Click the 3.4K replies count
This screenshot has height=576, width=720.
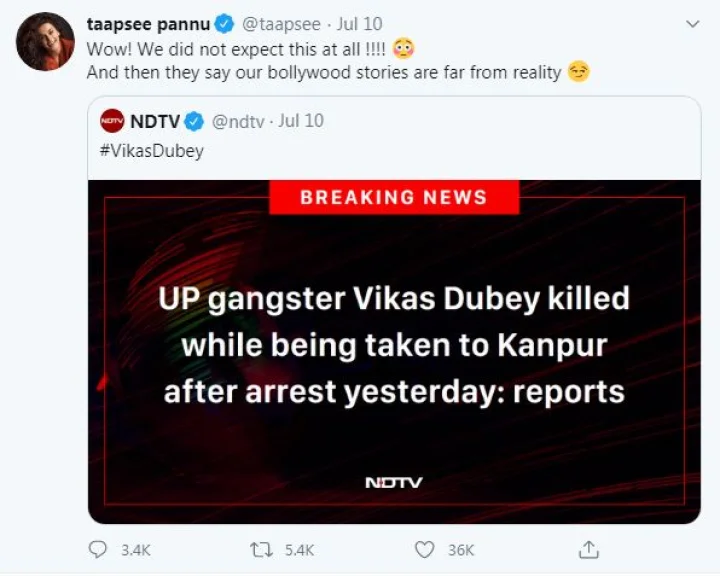[x=133, y=550]
